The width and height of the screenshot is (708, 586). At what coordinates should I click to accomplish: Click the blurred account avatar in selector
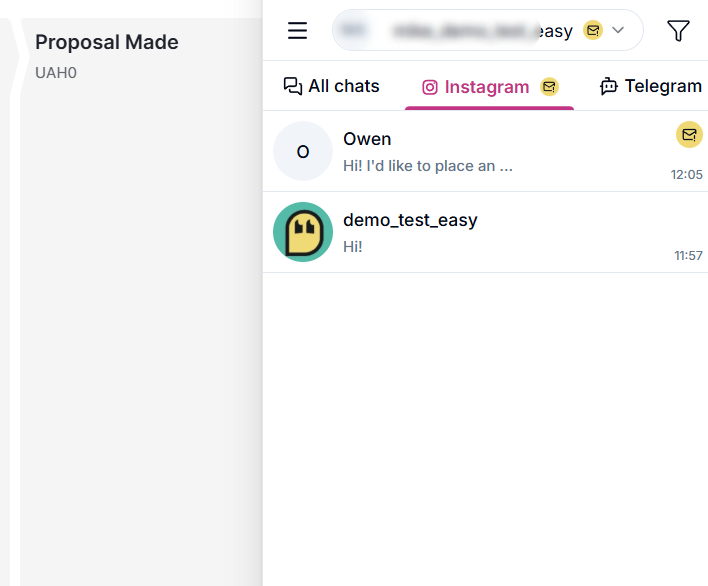pyautogui.click(x=353, y=30)
